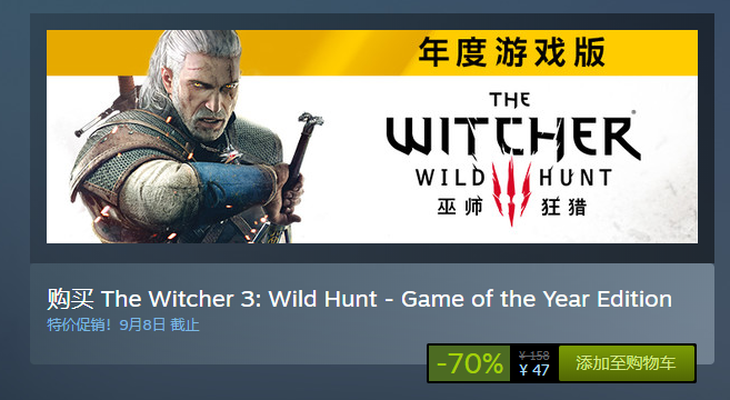Click the 添加至购物车 add to cart button

point(626,363)
